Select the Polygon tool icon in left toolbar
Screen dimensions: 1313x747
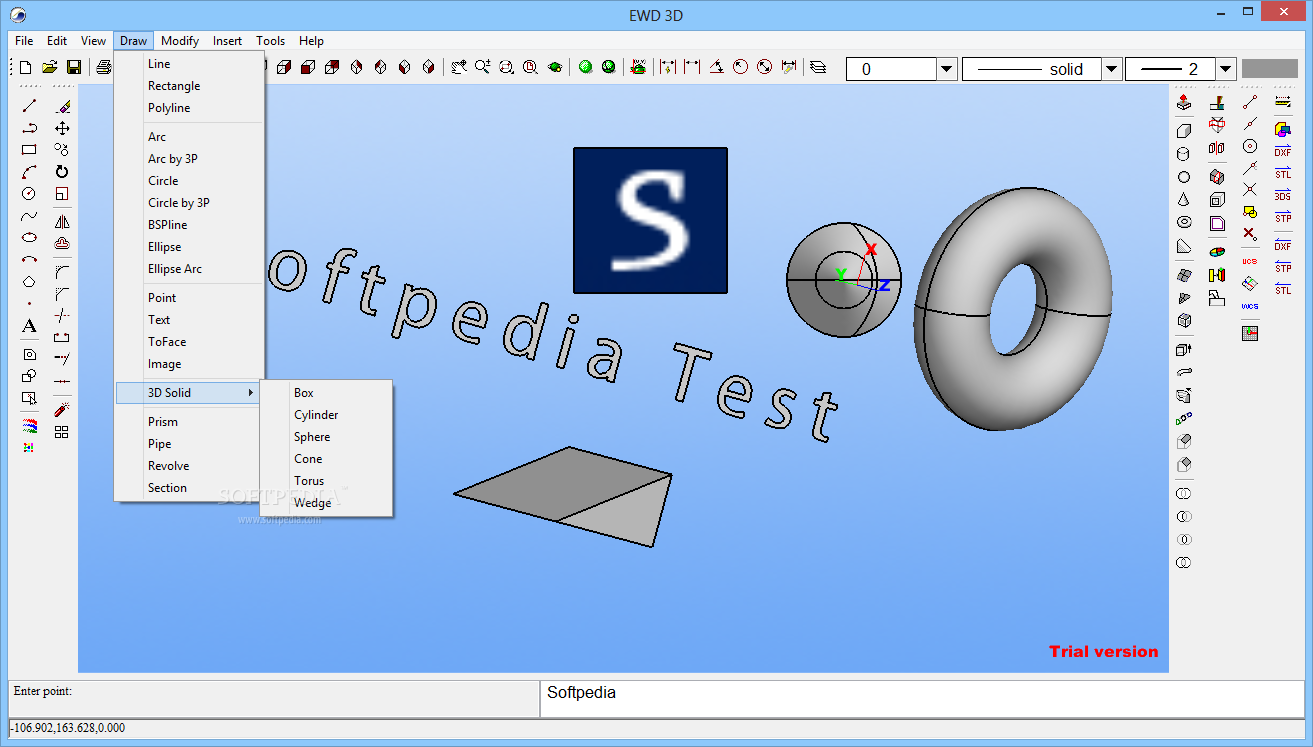[x=30, y=282]
